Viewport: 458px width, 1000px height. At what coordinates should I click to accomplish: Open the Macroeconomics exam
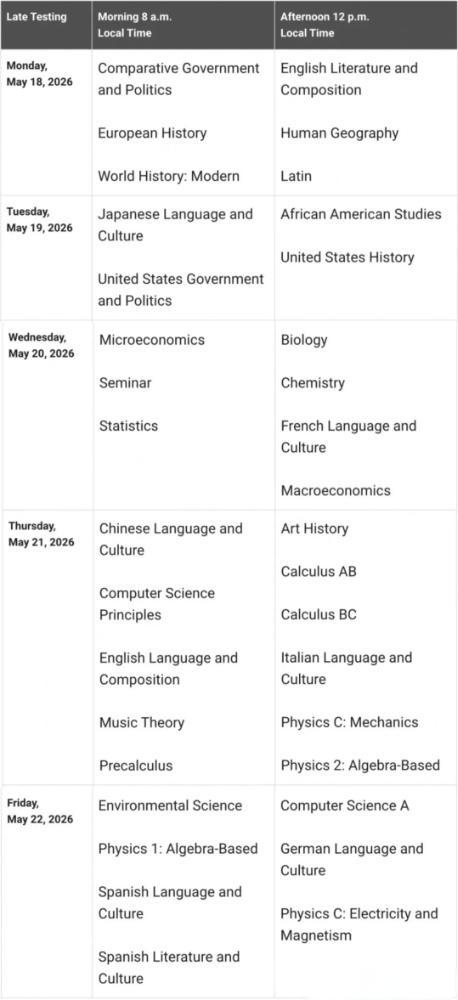336,490
